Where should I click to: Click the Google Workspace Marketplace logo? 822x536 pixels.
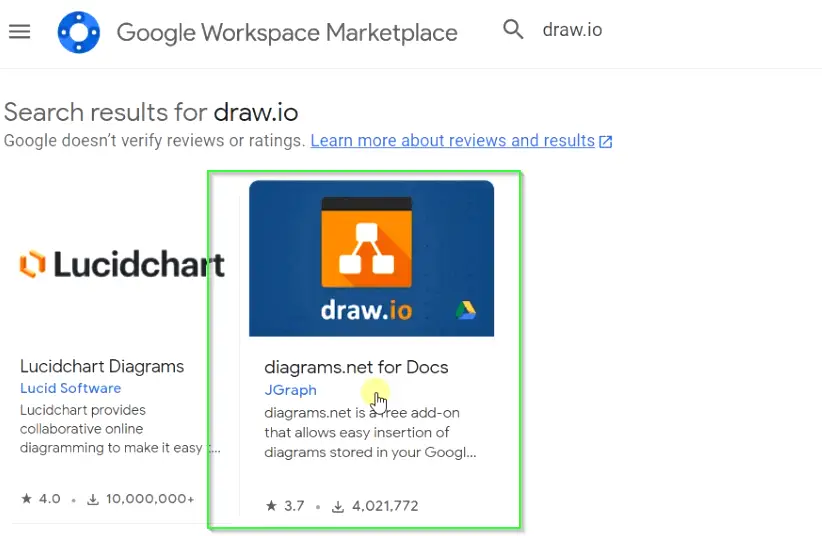point(79,33)
